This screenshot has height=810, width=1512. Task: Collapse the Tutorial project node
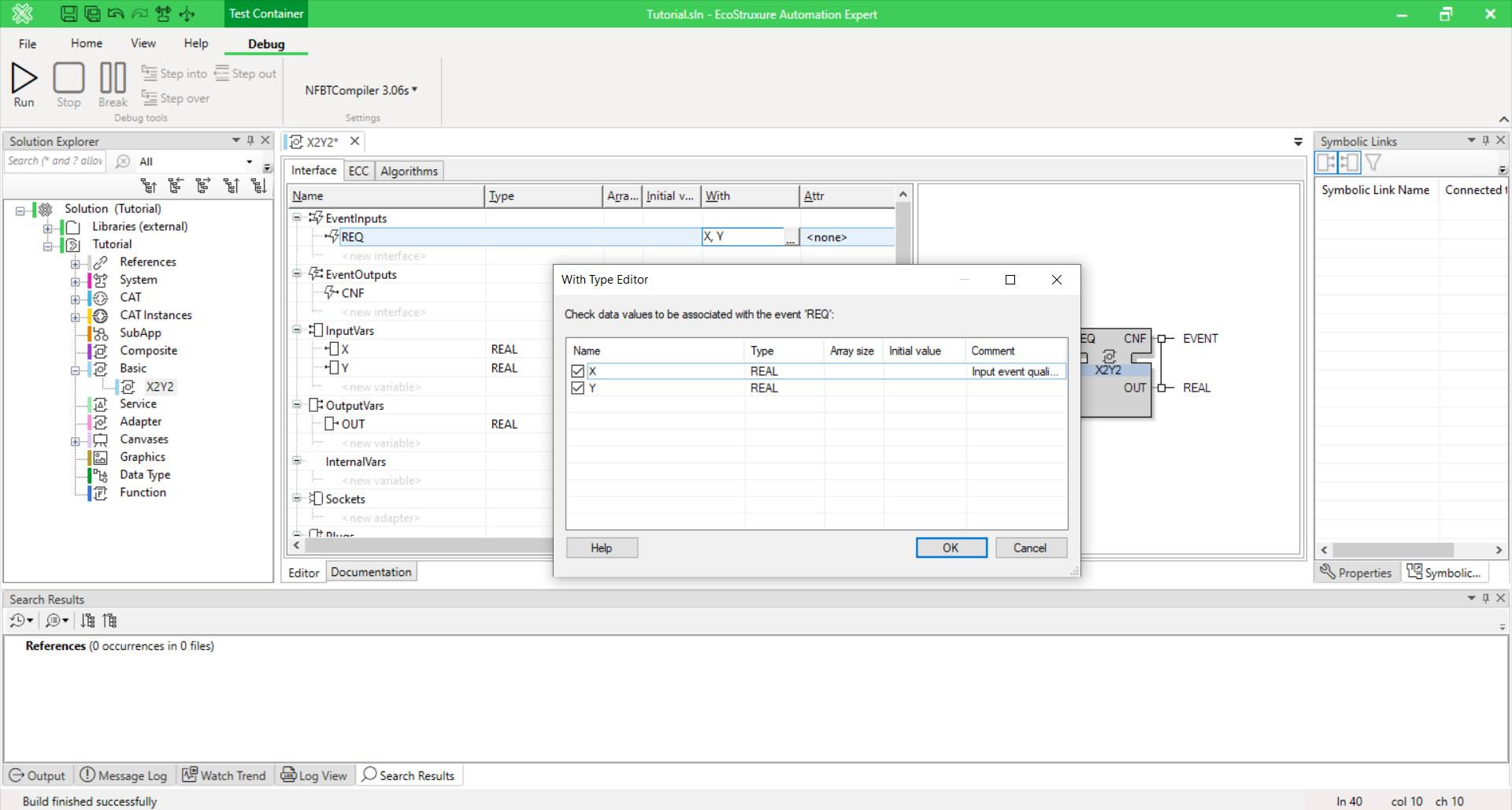click(x=47, y=246)
